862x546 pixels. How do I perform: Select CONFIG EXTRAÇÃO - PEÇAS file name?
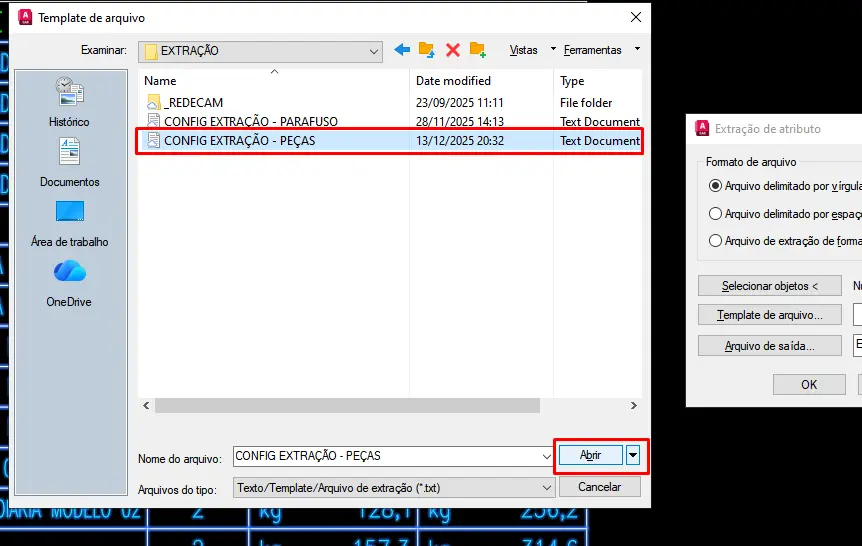240,141
